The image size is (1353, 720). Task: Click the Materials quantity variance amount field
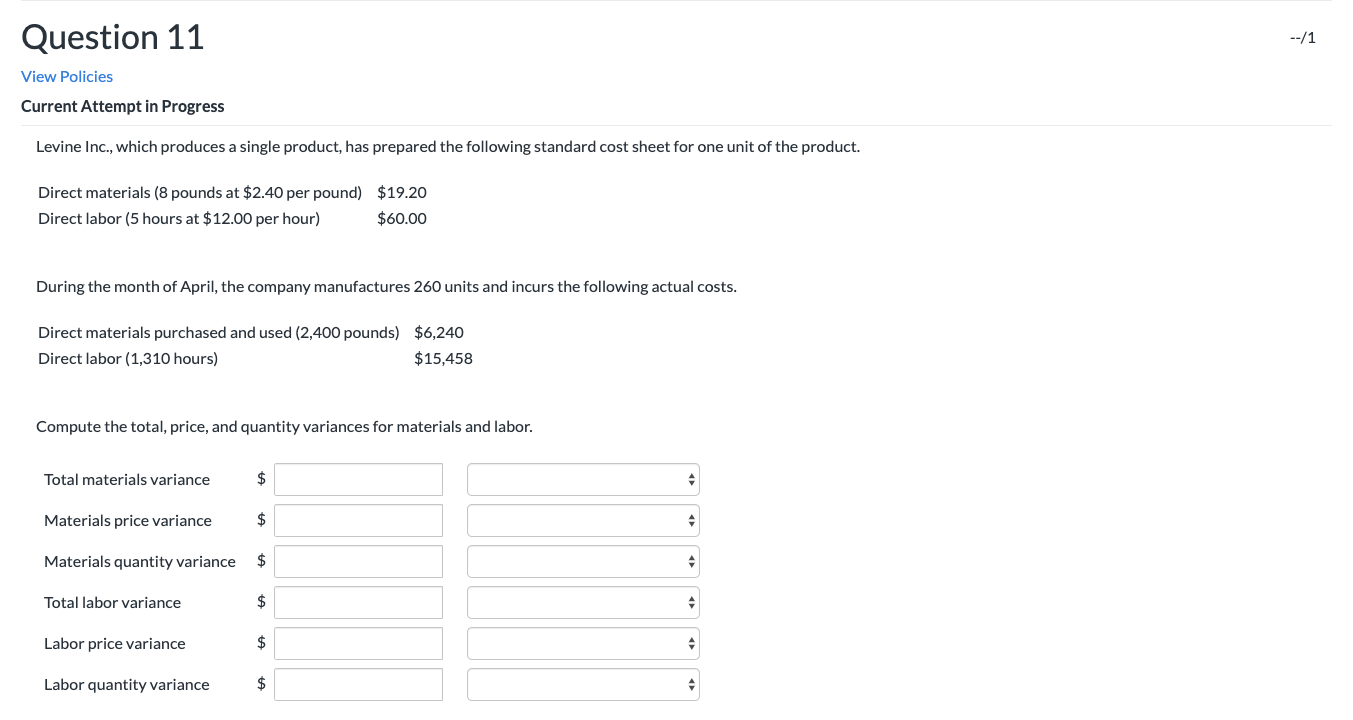358,561
